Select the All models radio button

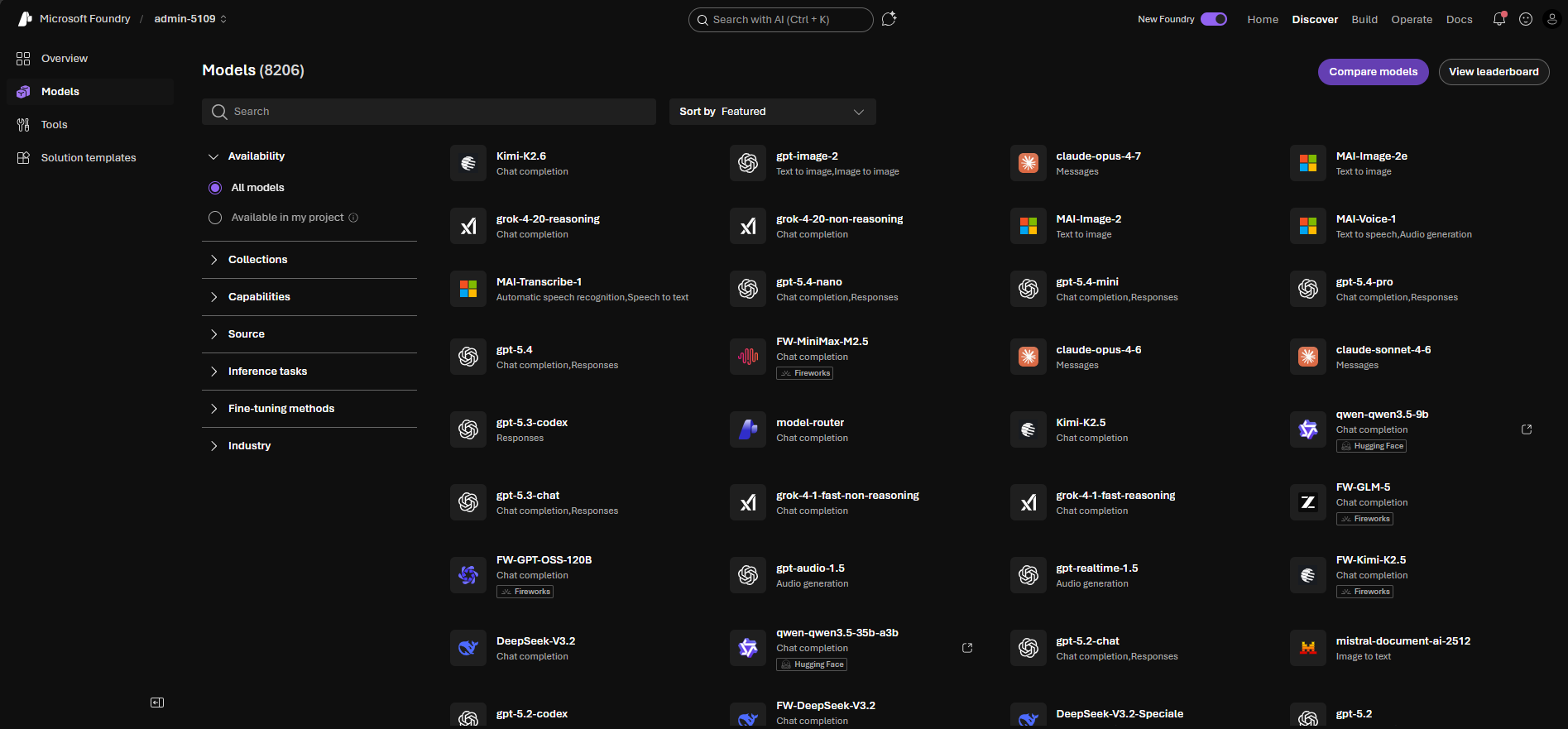coord(215,188)
